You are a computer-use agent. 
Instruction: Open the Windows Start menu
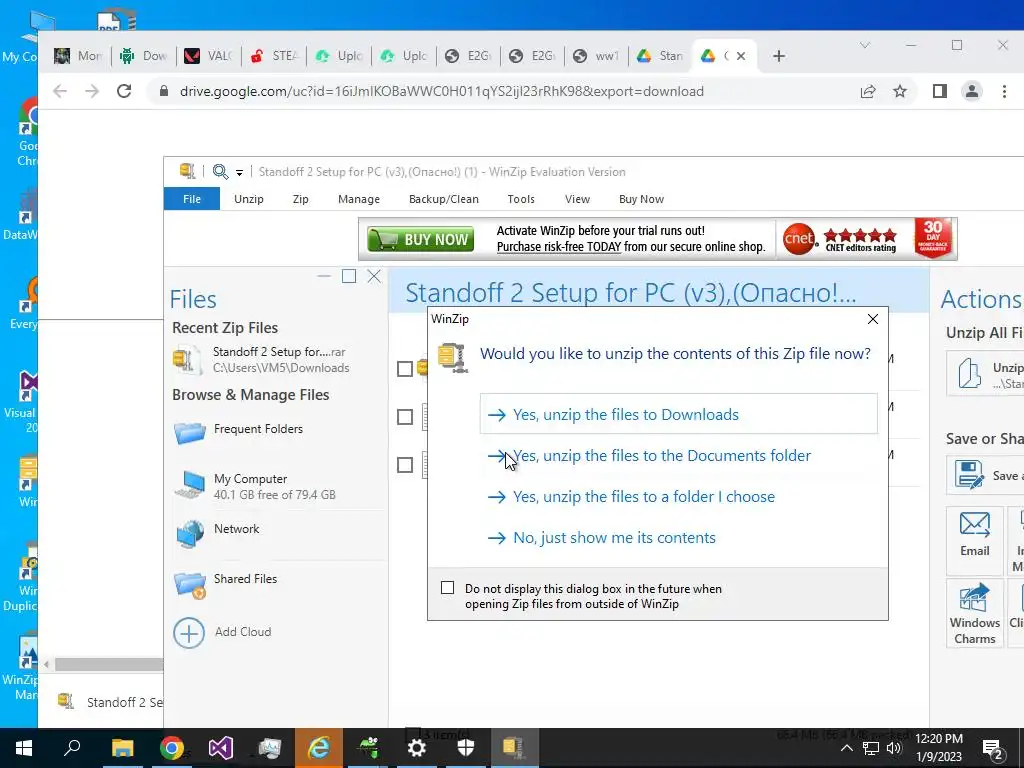(24, 748)
